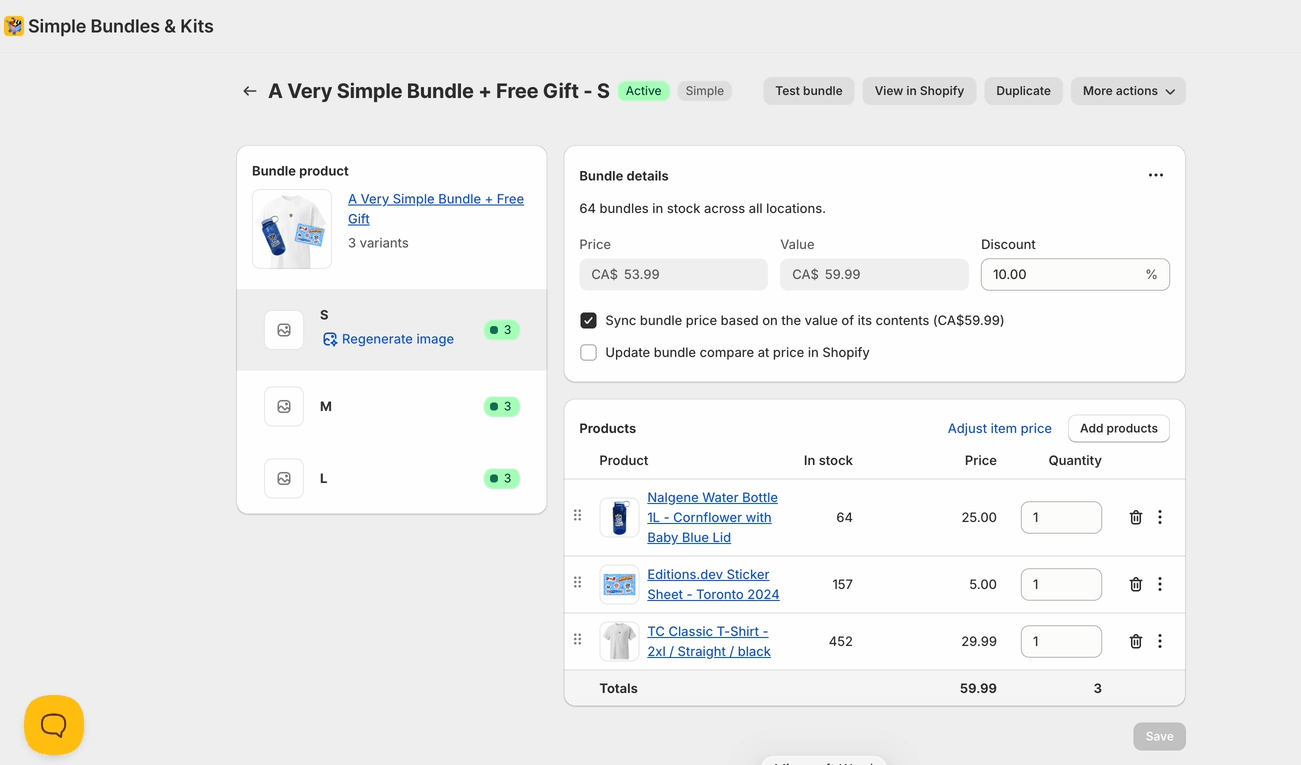Click quantity field for Sticker Sheet

pos(1061,584)
